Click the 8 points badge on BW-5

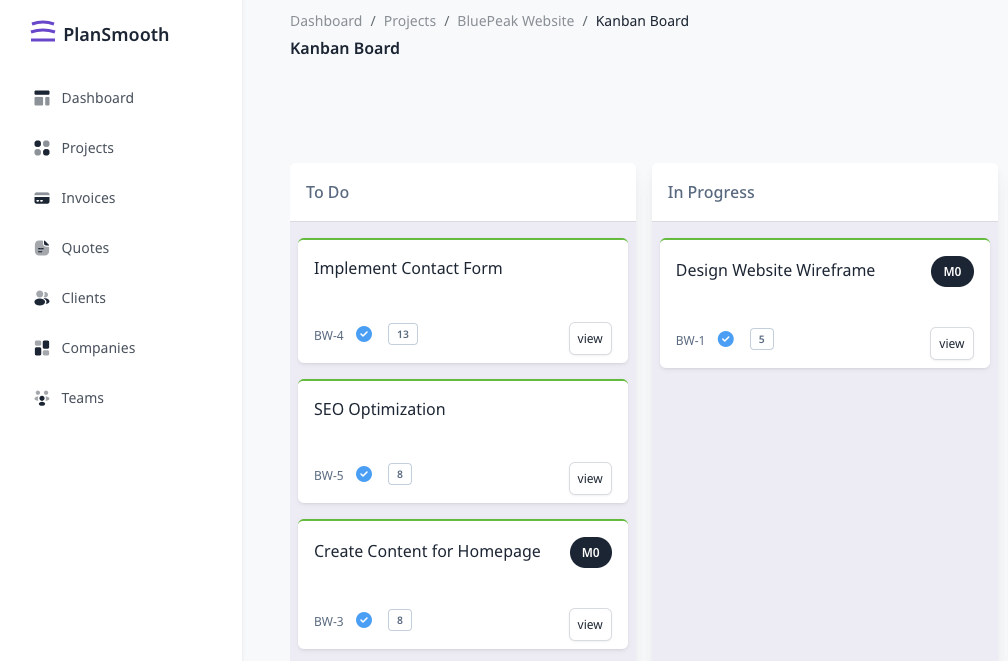point(400,474)
